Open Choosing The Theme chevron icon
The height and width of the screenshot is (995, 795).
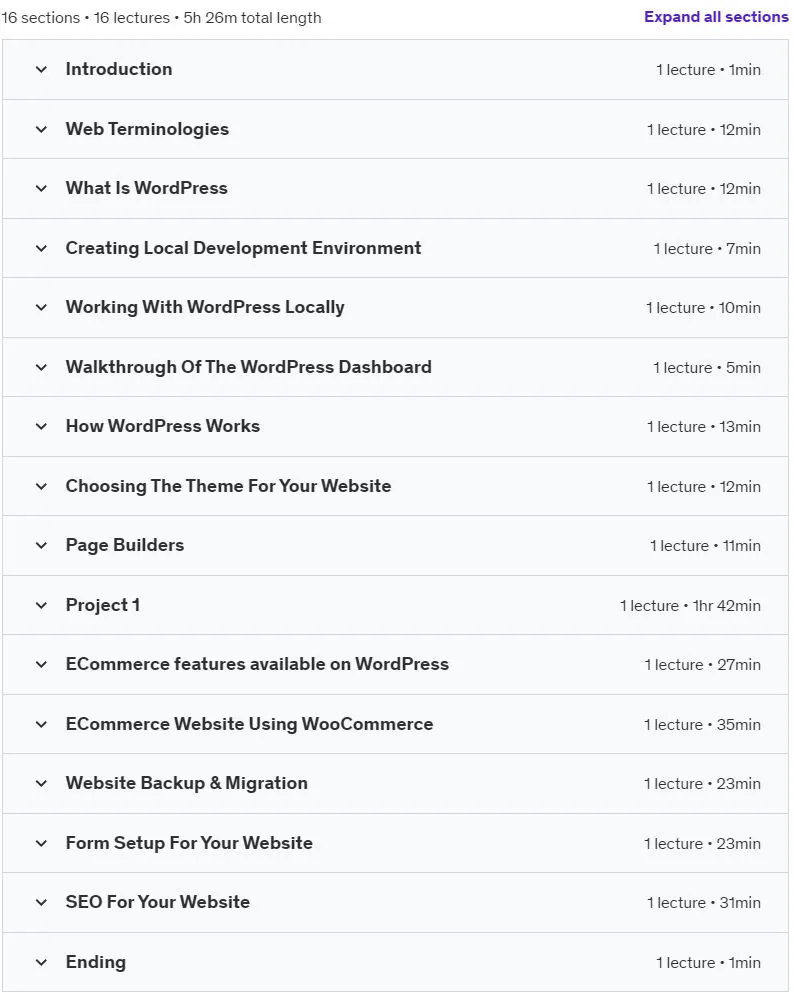[41, 487]
